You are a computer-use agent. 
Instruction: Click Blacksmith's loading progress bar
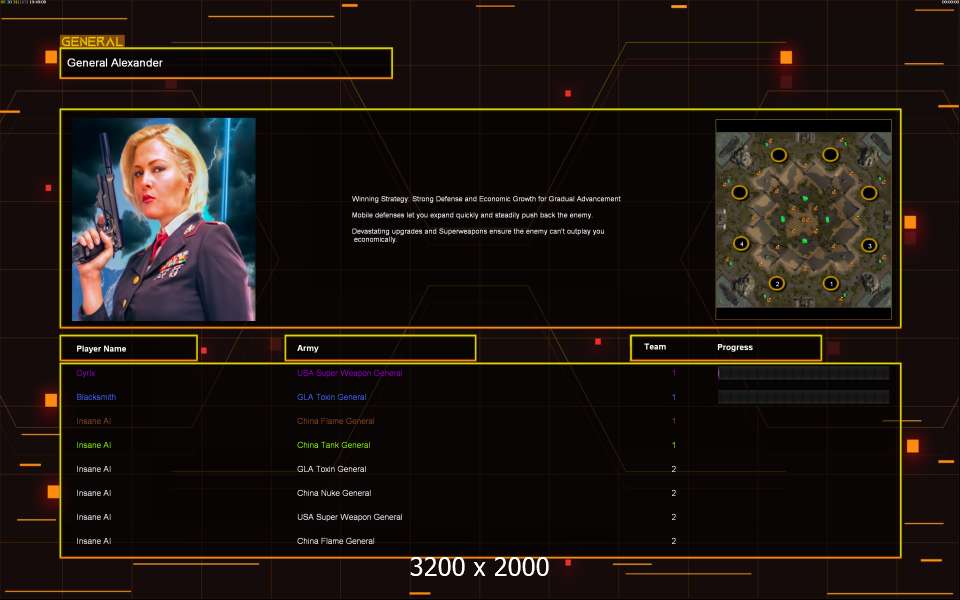click(x=803, y=397)
